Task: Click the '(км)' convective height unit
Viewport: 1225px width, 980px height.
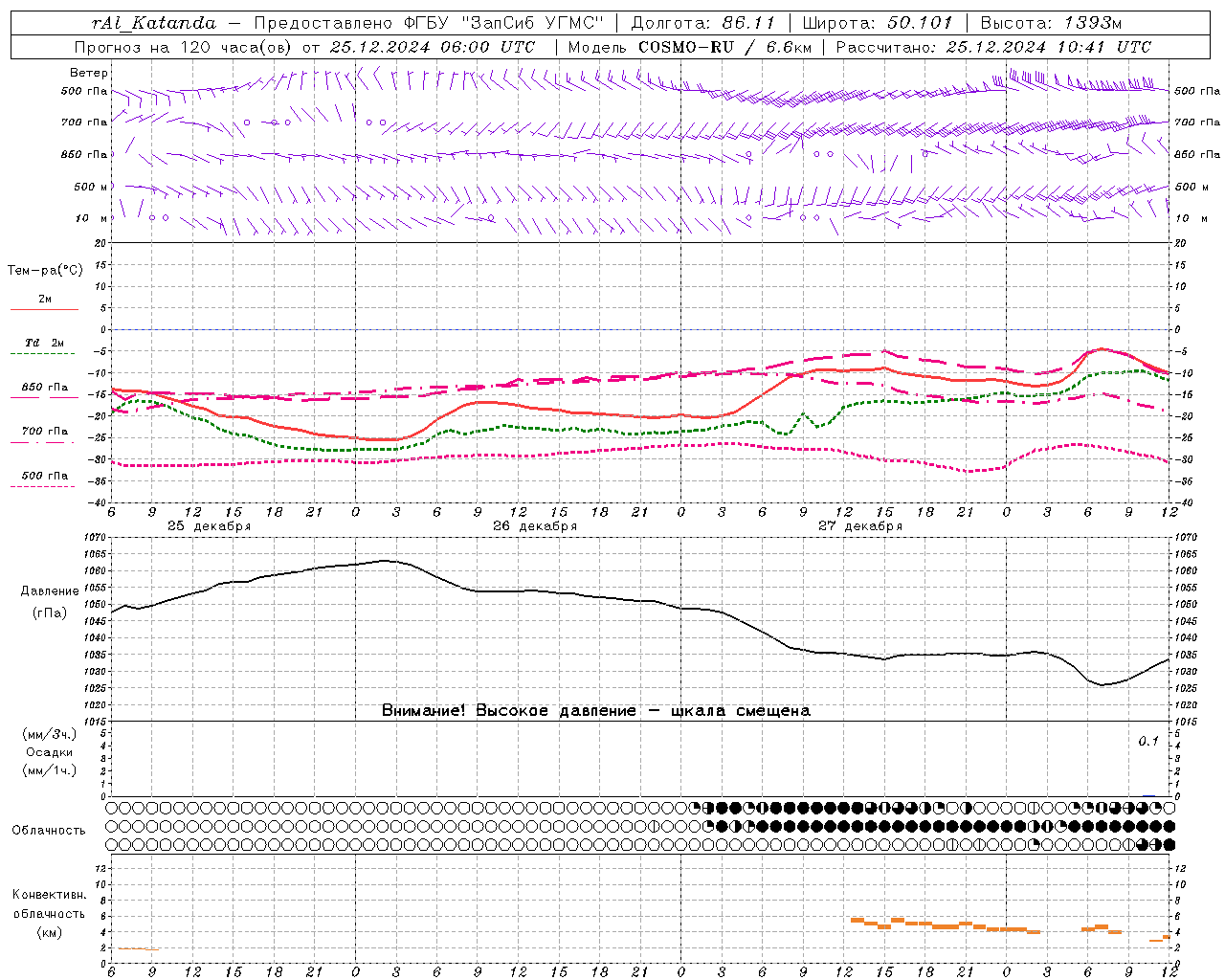Action: 50,932
